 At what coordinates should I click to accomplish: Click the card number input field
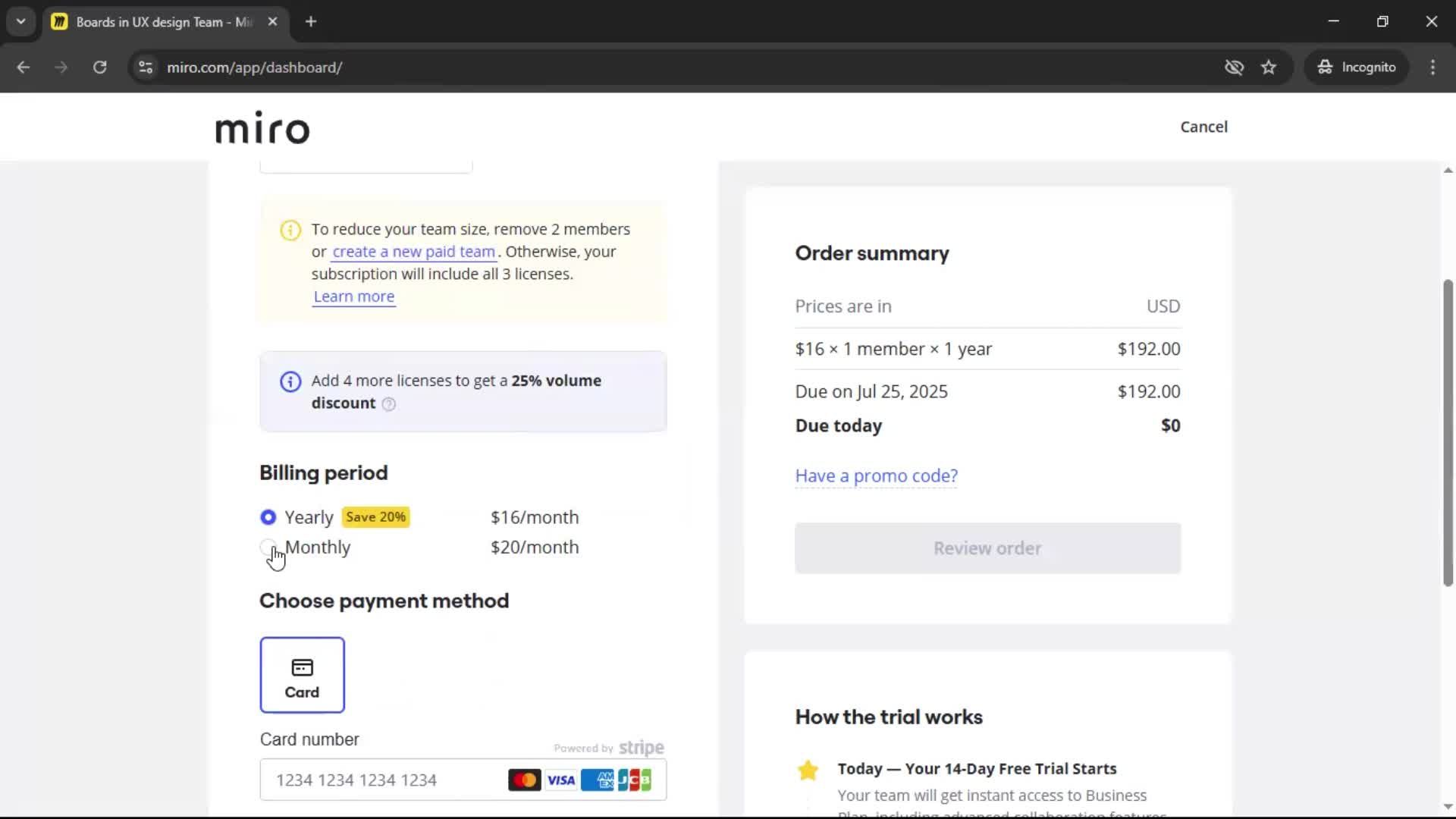[379, 779]
